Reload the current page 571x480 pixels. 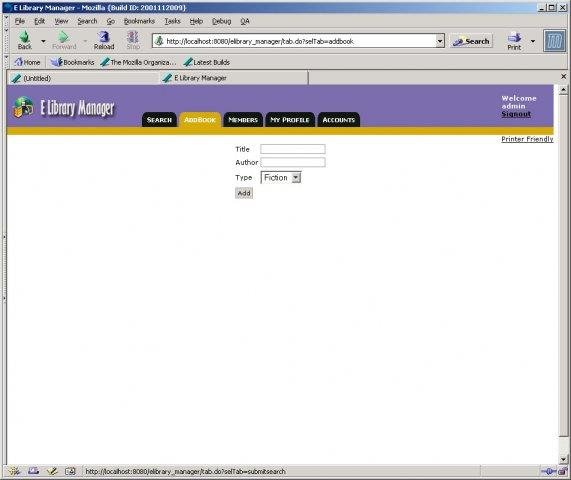pos(104,40)
